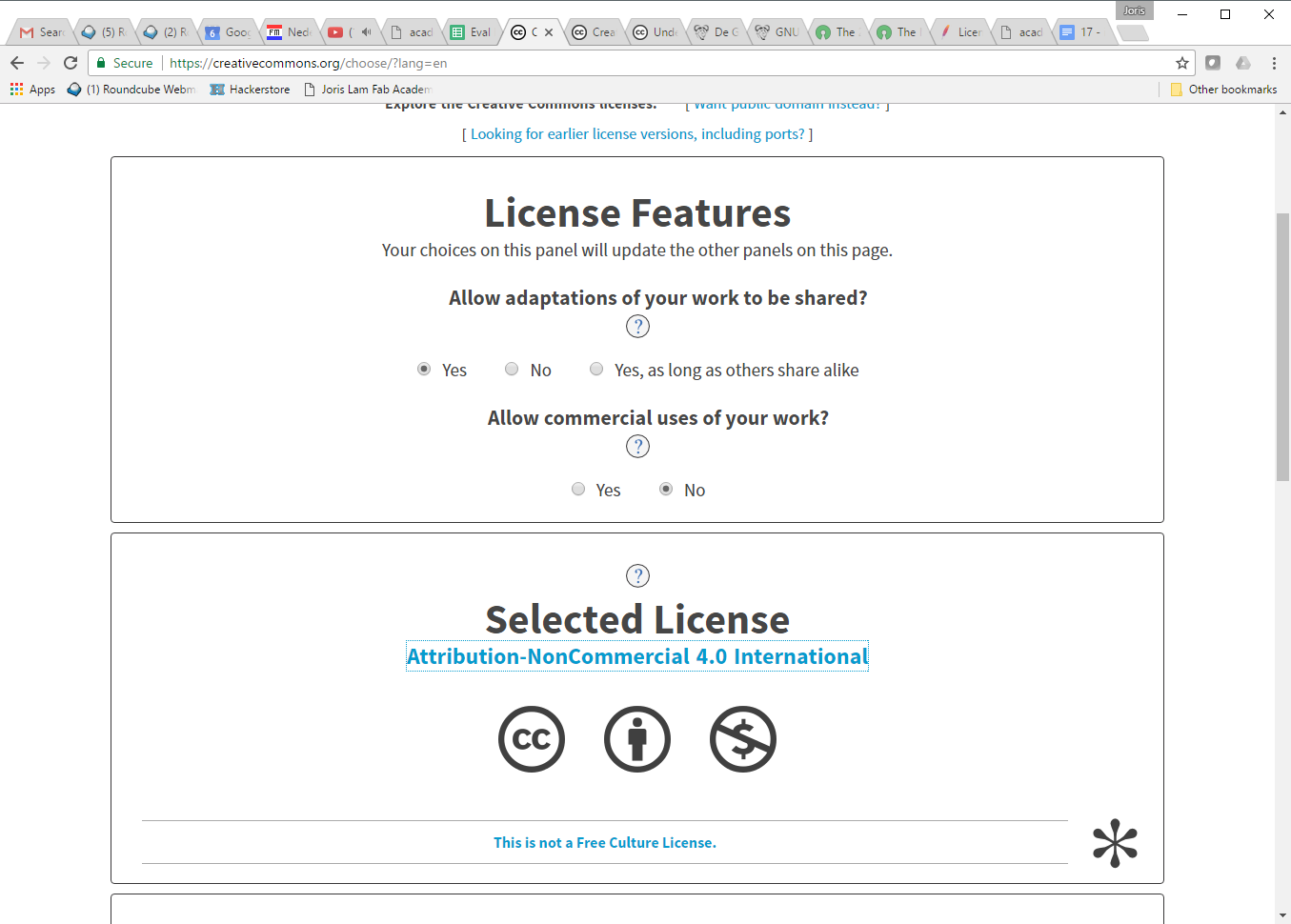This screenshot has width=1291, height=924.
Task: Open the Gmail tab
Action: [x=41, y=32]
